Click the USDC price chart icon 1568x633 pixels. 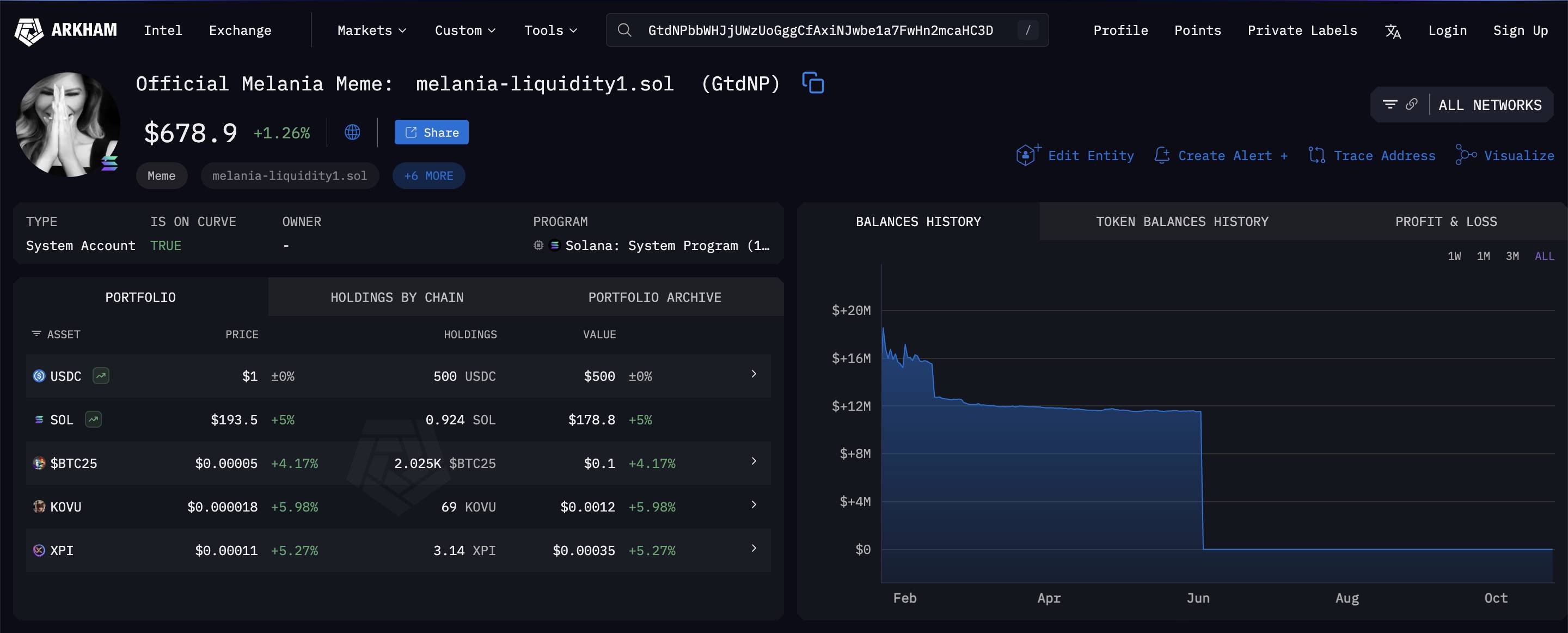pyautogui.click(x=101, y=376)
